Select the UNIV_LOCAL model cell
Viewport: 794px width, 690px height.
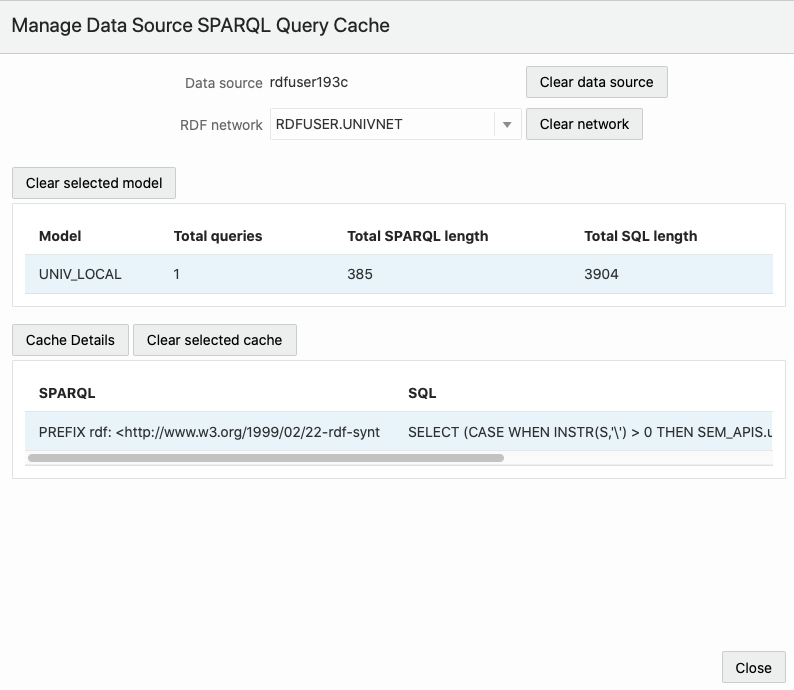[x=80, y=274]
